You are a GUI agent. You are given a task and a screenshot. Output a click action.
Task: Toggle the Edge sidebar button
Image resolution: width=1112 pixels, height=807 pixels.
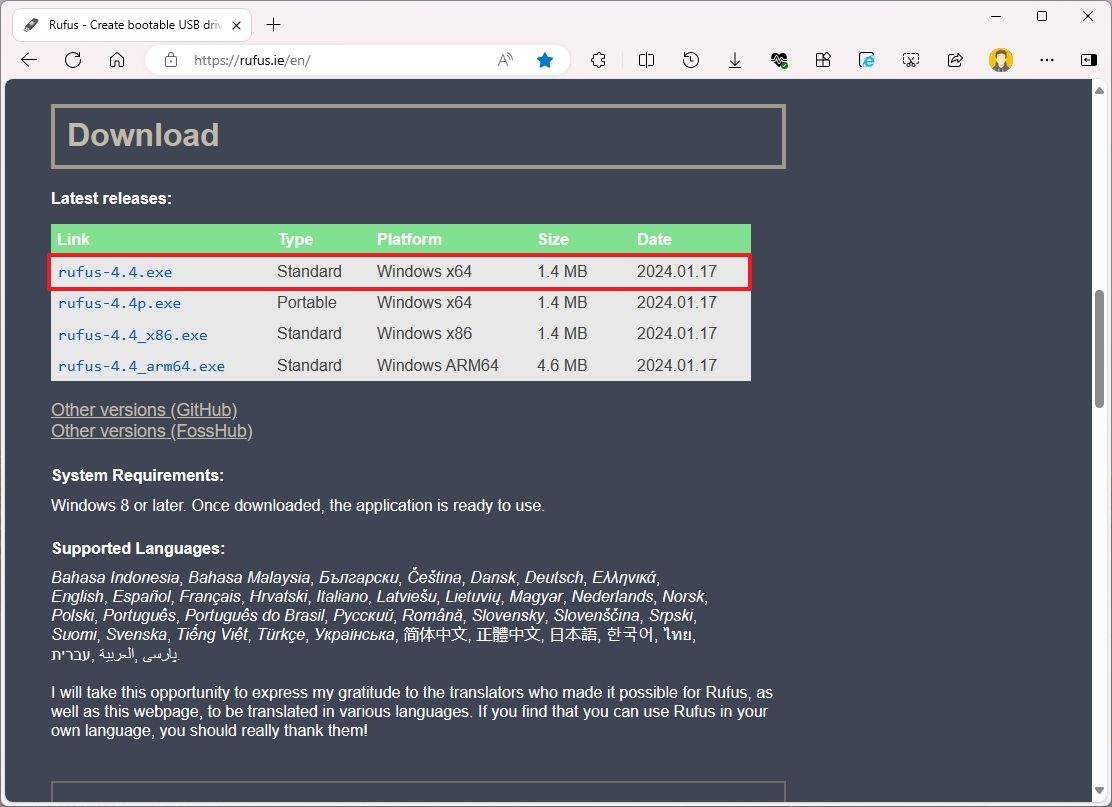(x=1089, y=60)
